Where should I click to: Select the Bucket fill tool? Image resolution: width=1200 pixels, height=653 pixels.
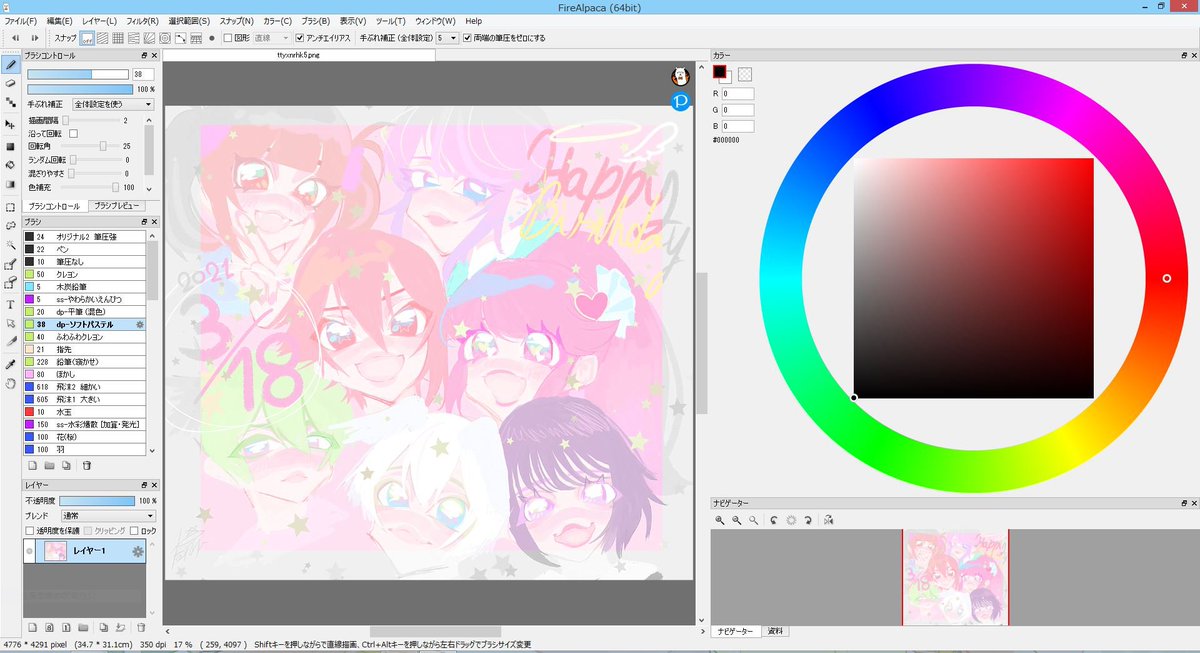click(x=10, y=165)
